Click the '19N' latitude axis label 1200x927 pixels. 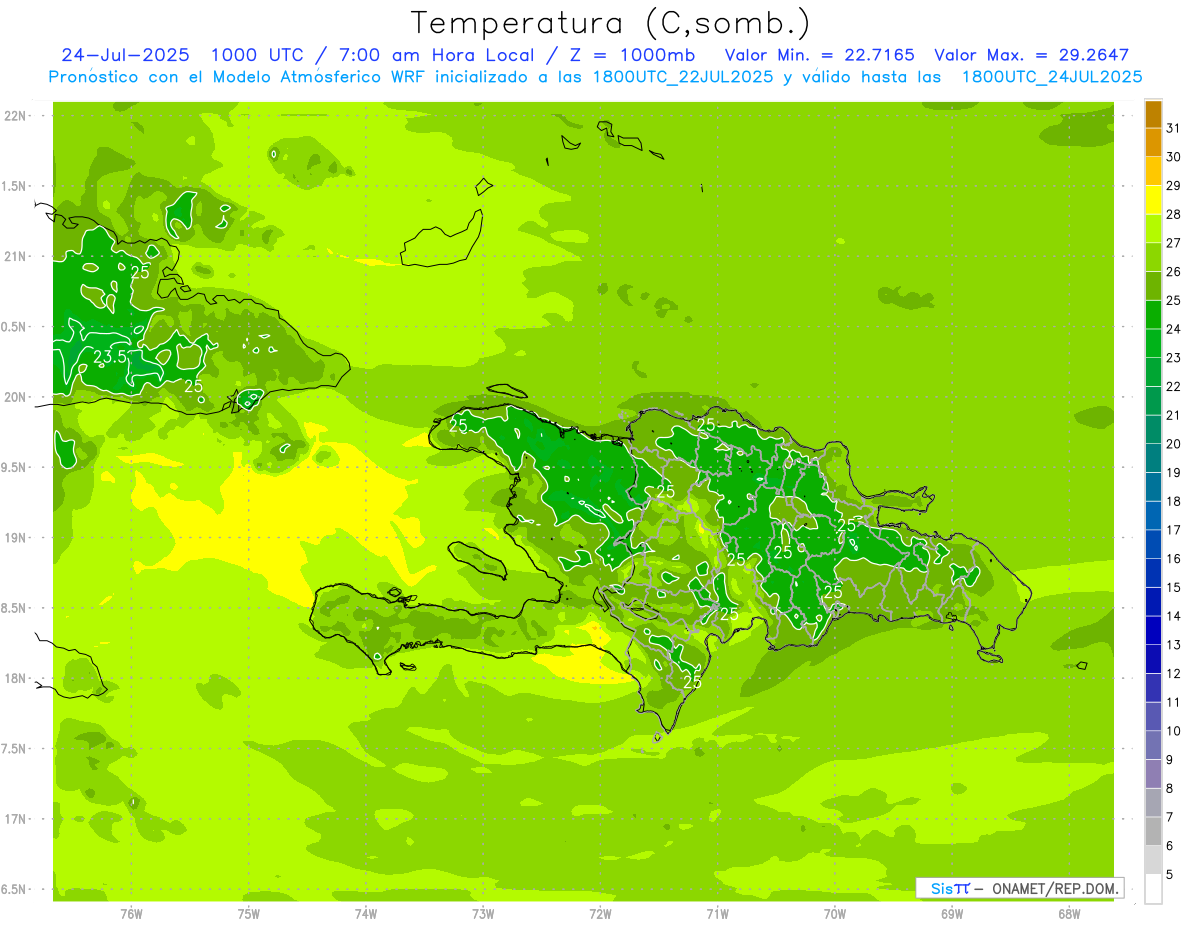[16, 538]
